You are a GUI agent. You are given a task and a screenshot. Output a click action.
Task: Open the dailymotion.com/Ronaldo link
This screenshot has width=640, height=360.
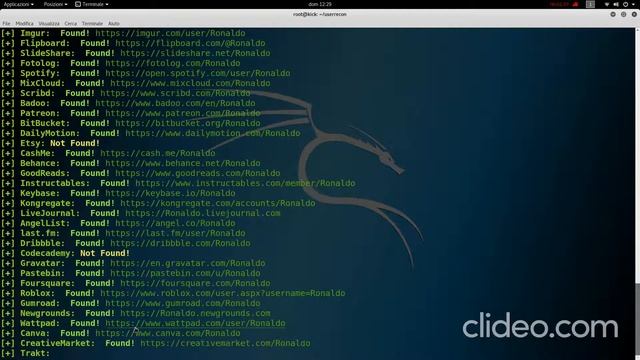(x=213, y=133)
